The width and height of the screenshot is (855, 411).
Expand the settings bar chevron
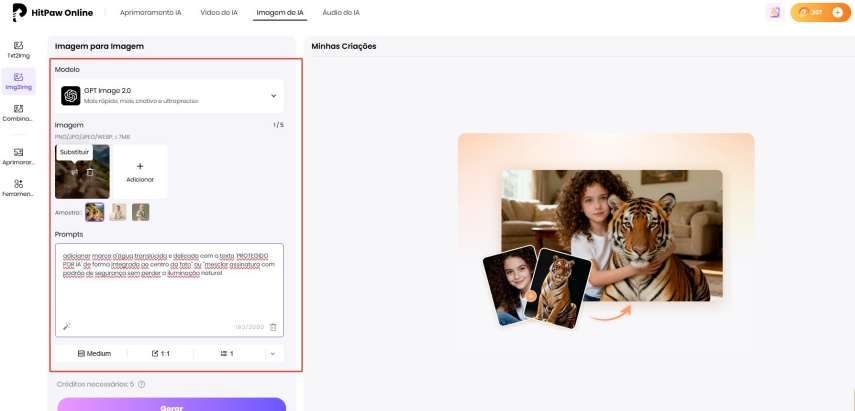coord(273,353)
